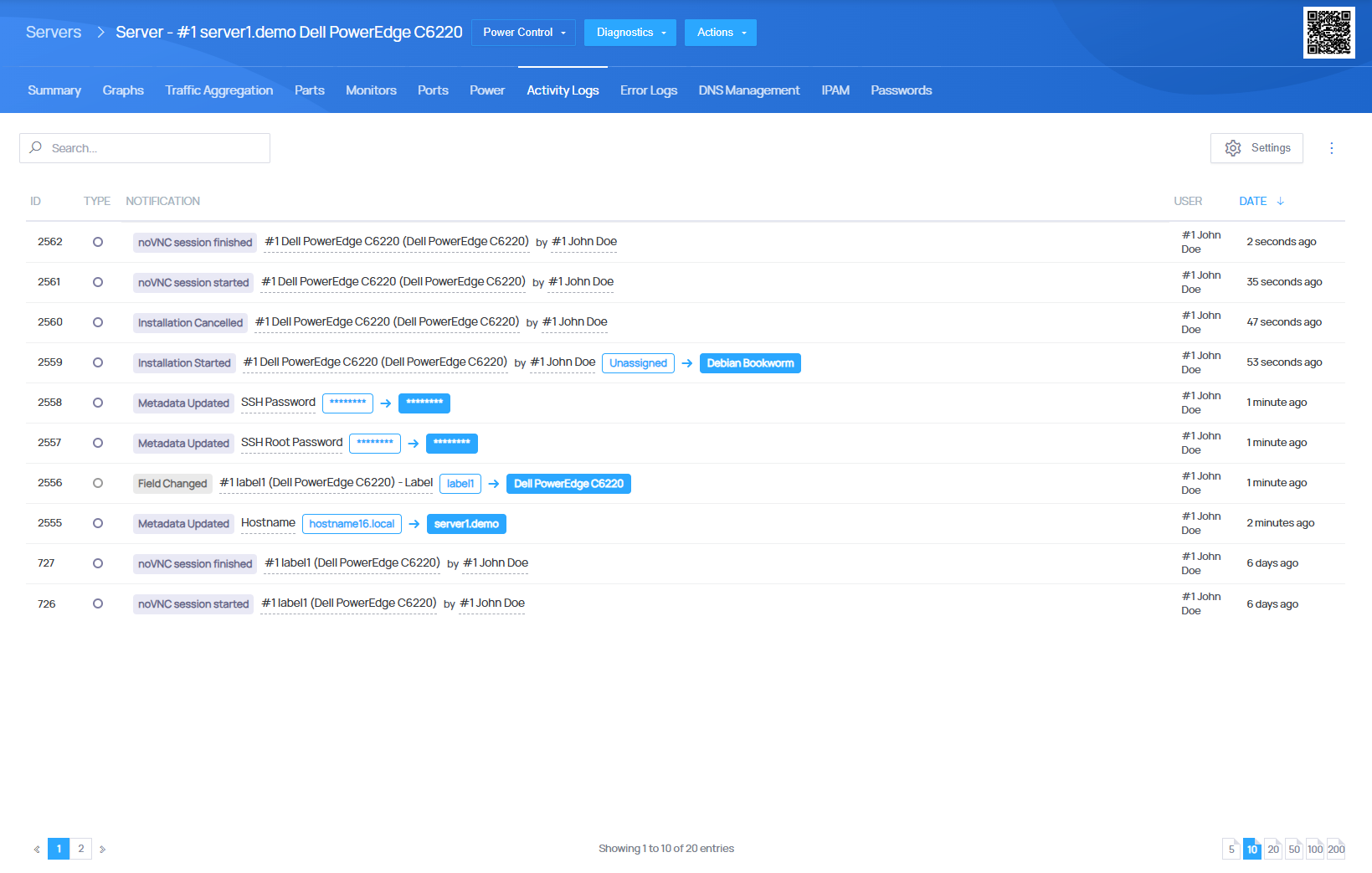
Task: Open the Traffic Aggregation tab
Action: coord(219,90)
